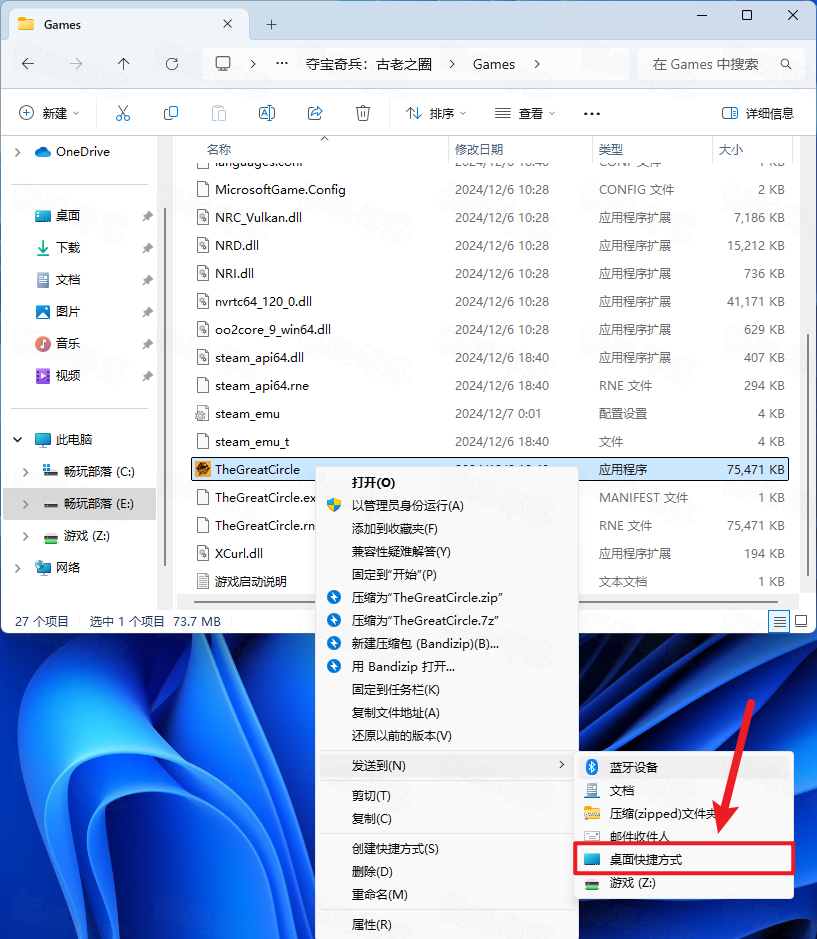The width and height of the screenshot is (817, 939).
Task: Click the 在 Games 中搜索 search box
Action: point(721,64)
